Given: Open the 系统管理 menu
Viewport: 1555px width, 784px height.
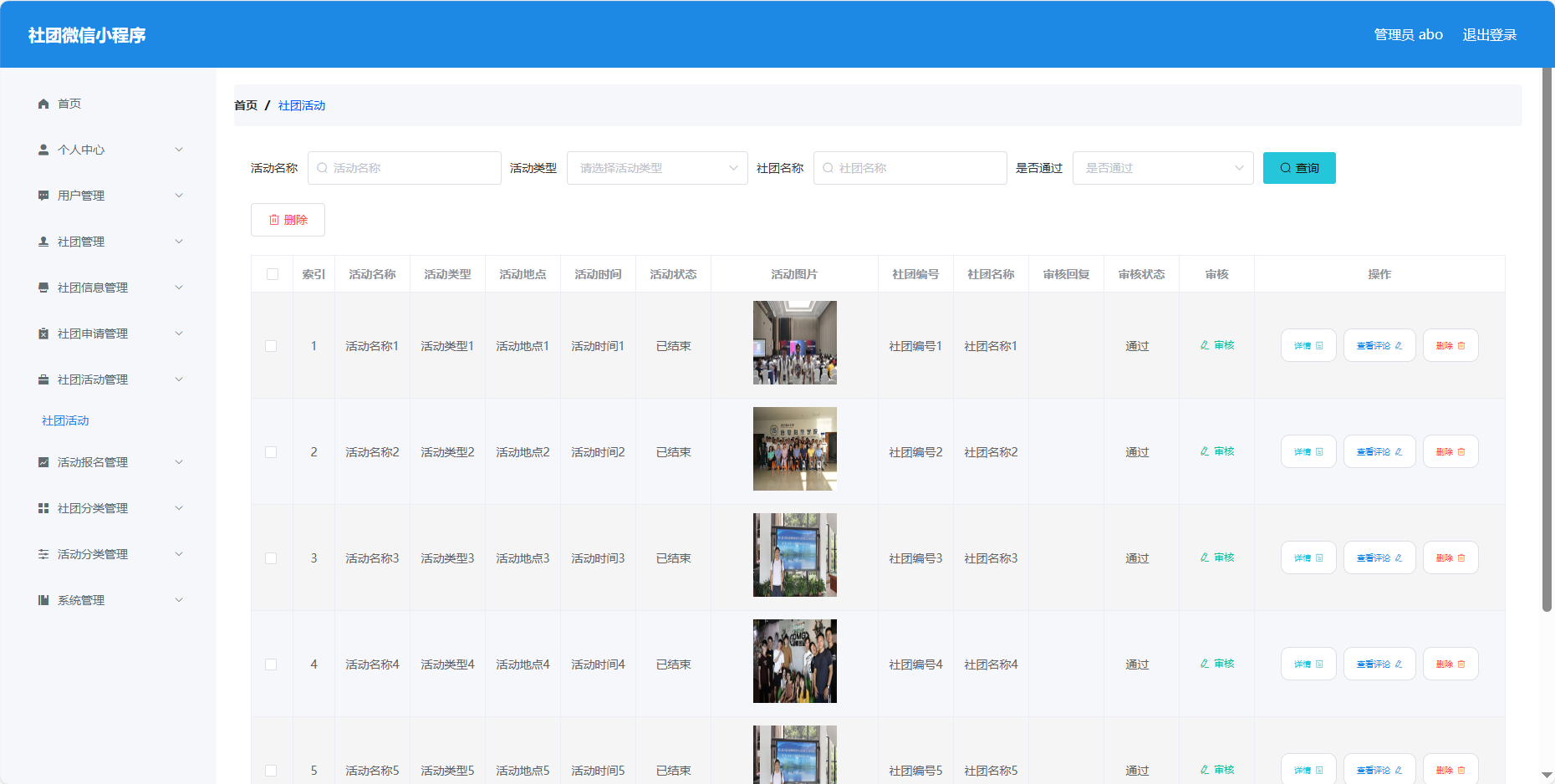Looking at the screenshot, I should [108, 600].
